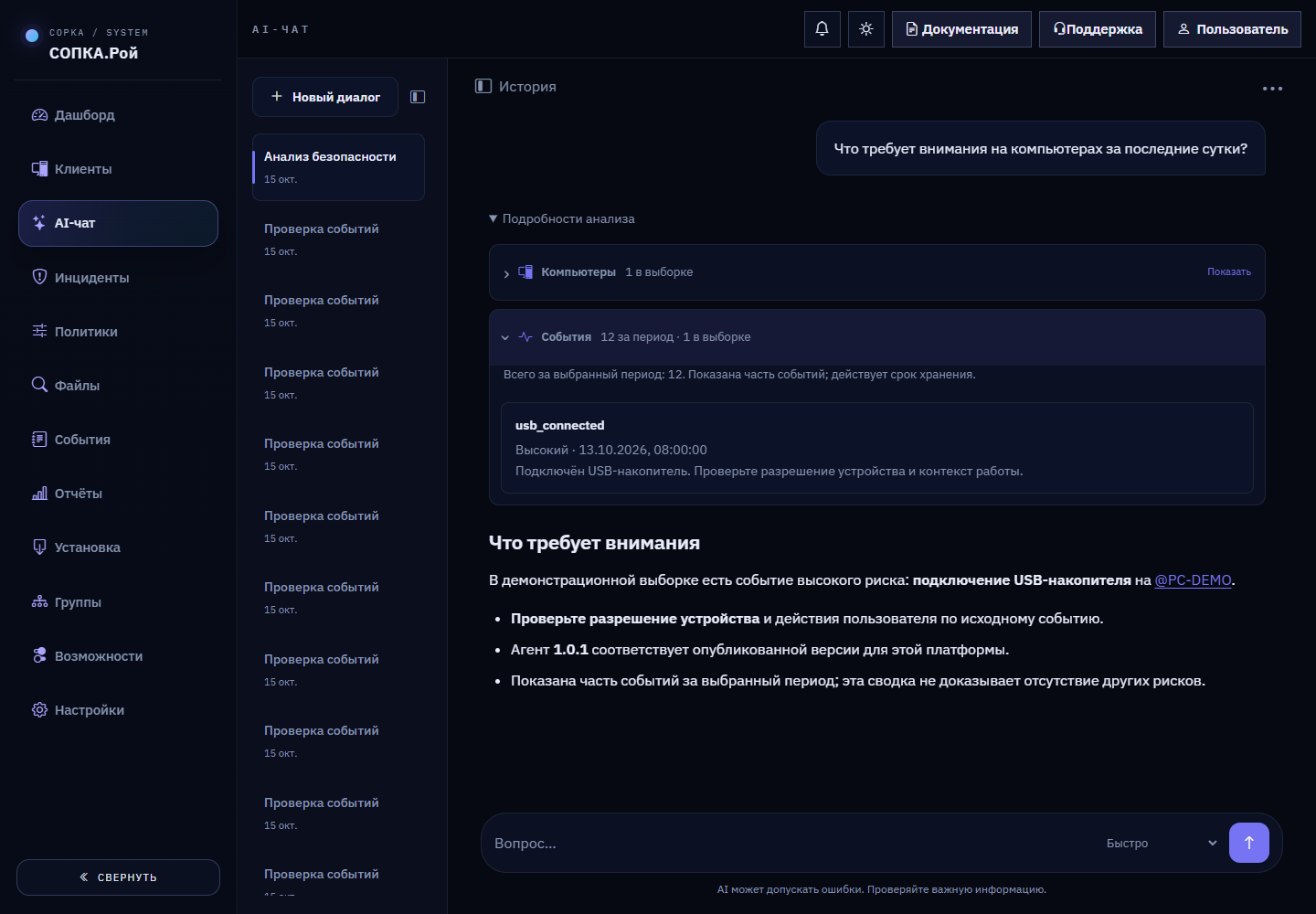This screenshot has width=1316, height=914.
Task: Click the Отчёты bar chart icon
Action: pos(39,494)
